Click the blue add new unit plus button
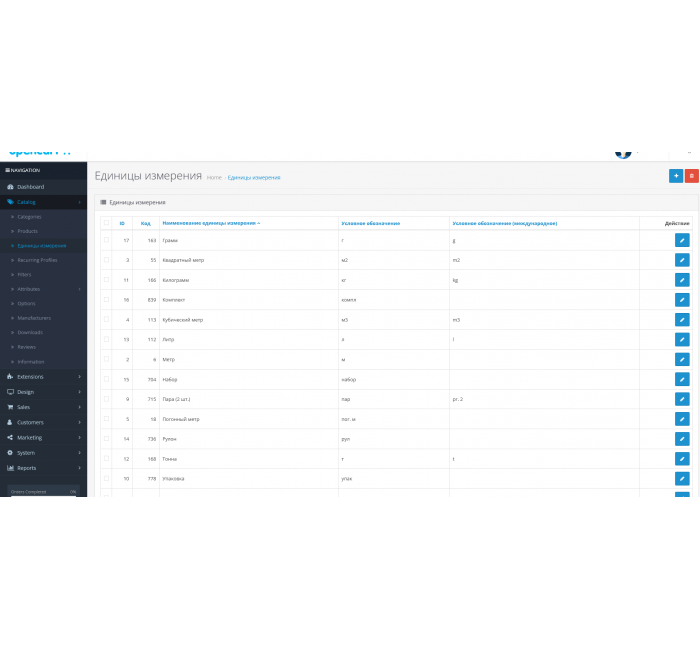 (675, 176)
